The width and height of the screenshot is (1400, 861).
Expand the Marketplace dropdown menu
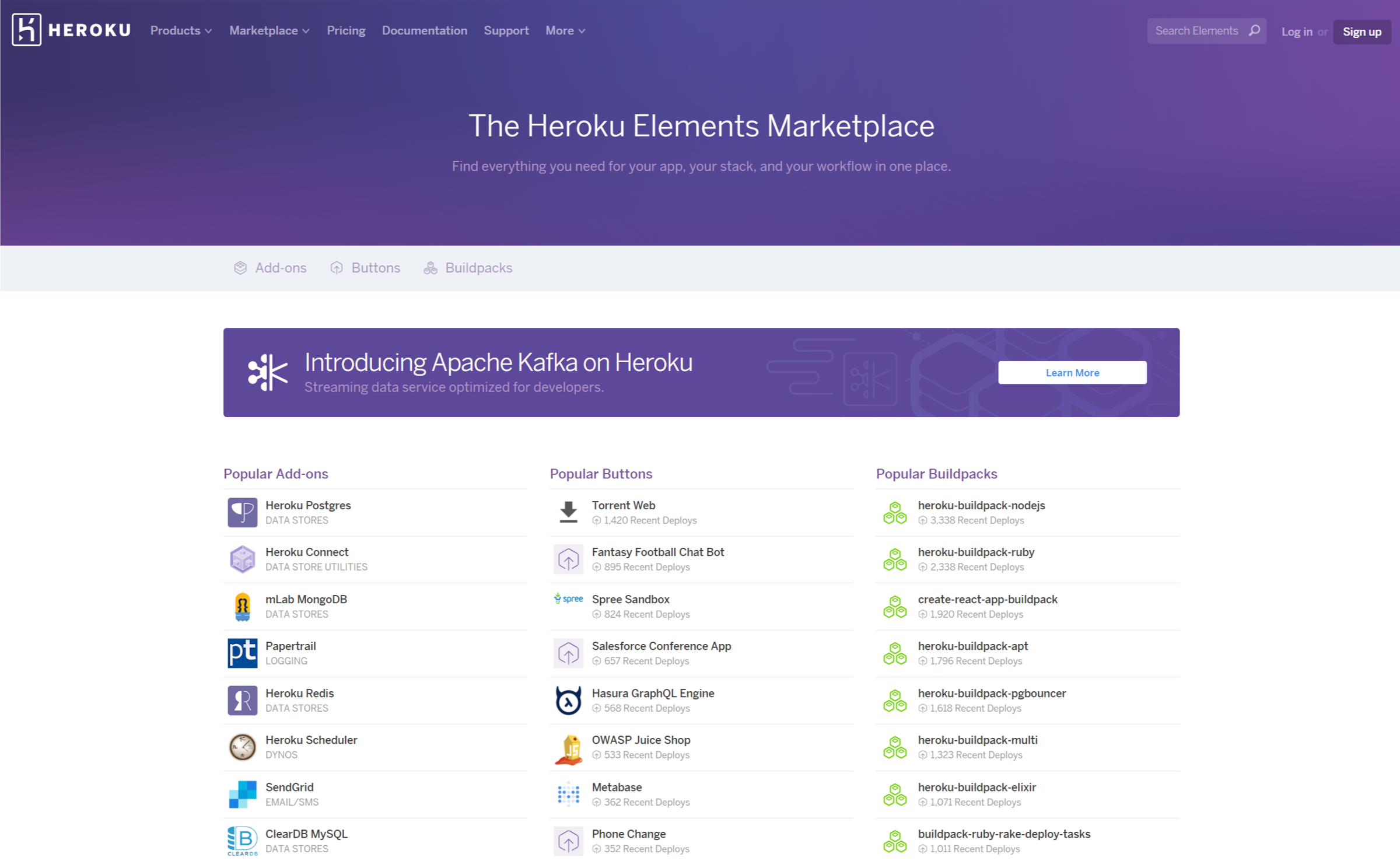269,30
